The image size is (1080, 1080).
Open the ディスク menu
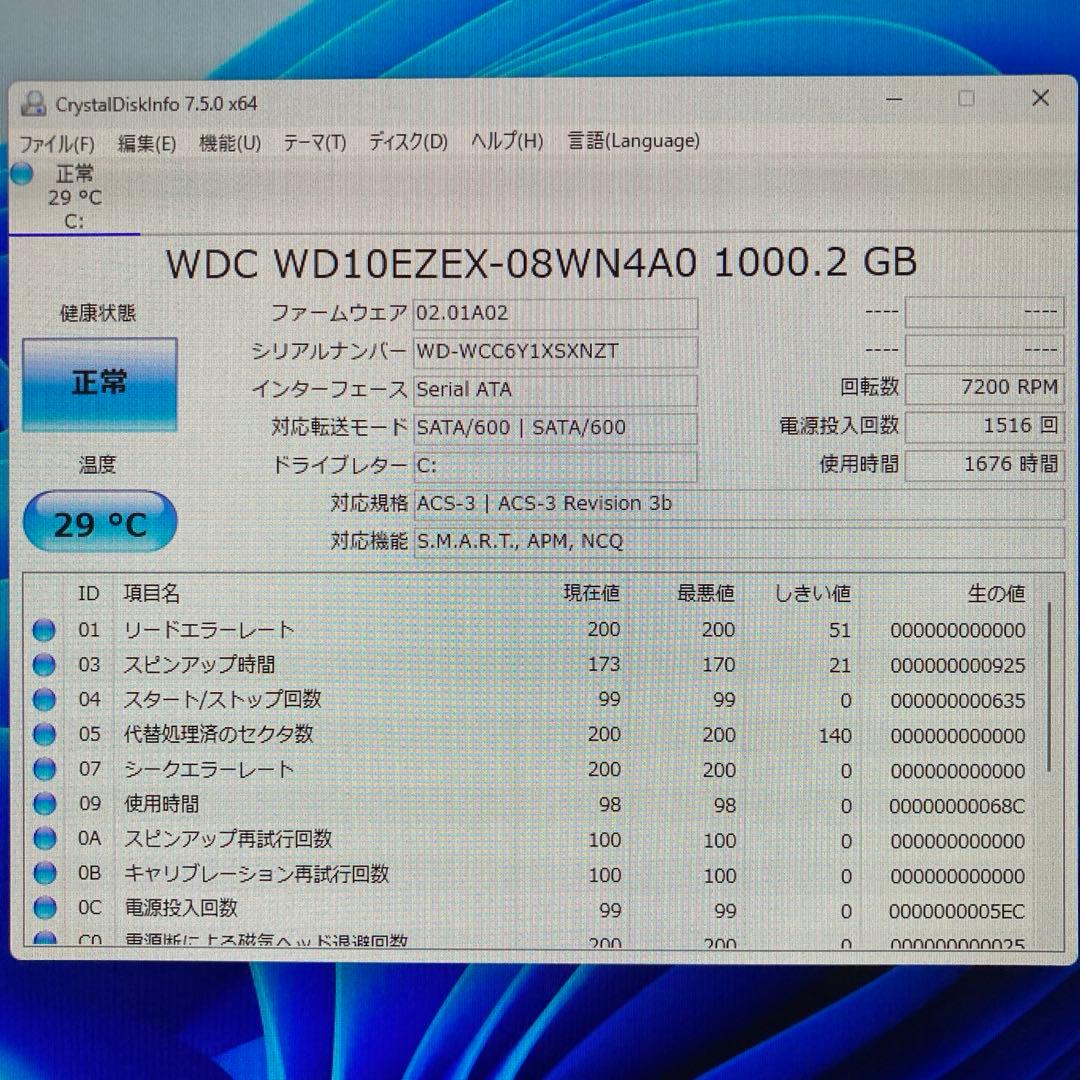407,142
